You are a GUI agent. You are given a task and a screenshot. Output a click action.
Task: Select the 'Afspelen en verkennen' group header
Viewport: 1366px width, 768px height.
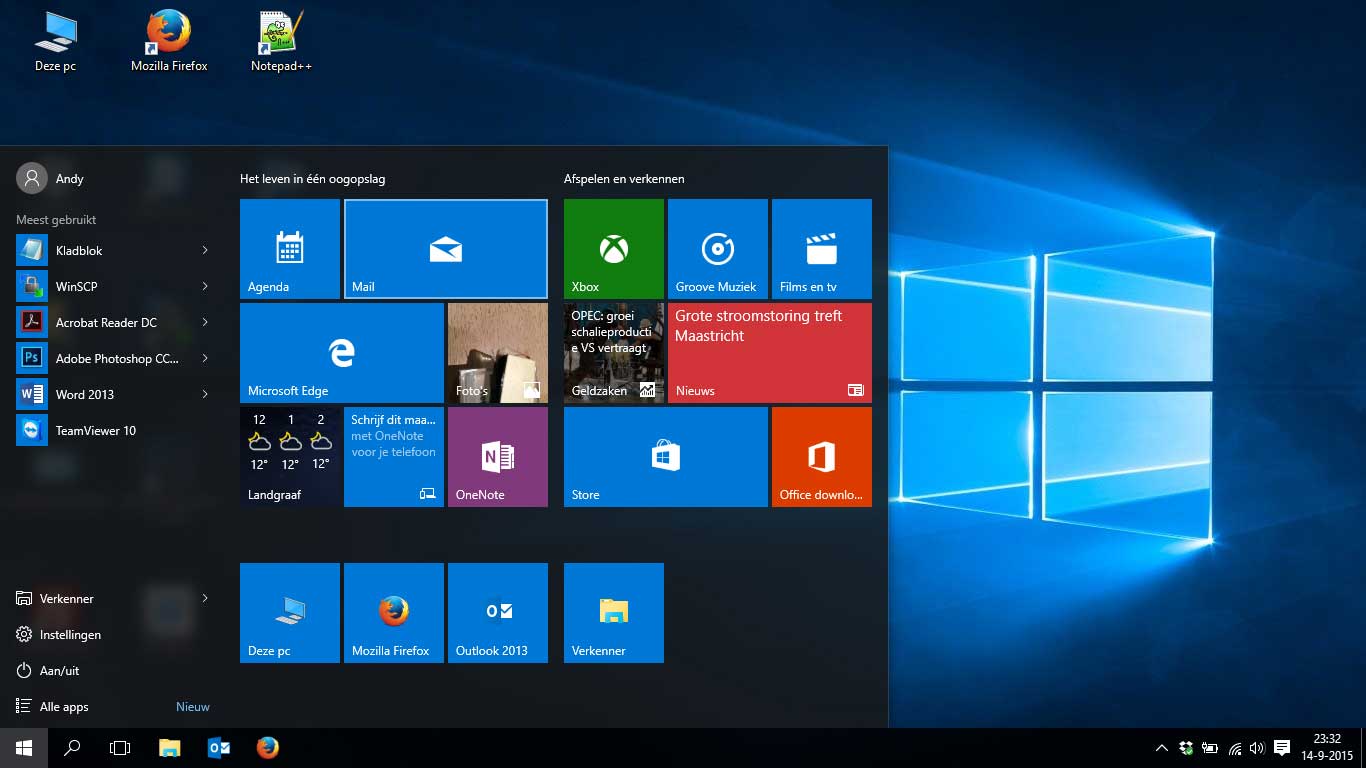[624, 179]
